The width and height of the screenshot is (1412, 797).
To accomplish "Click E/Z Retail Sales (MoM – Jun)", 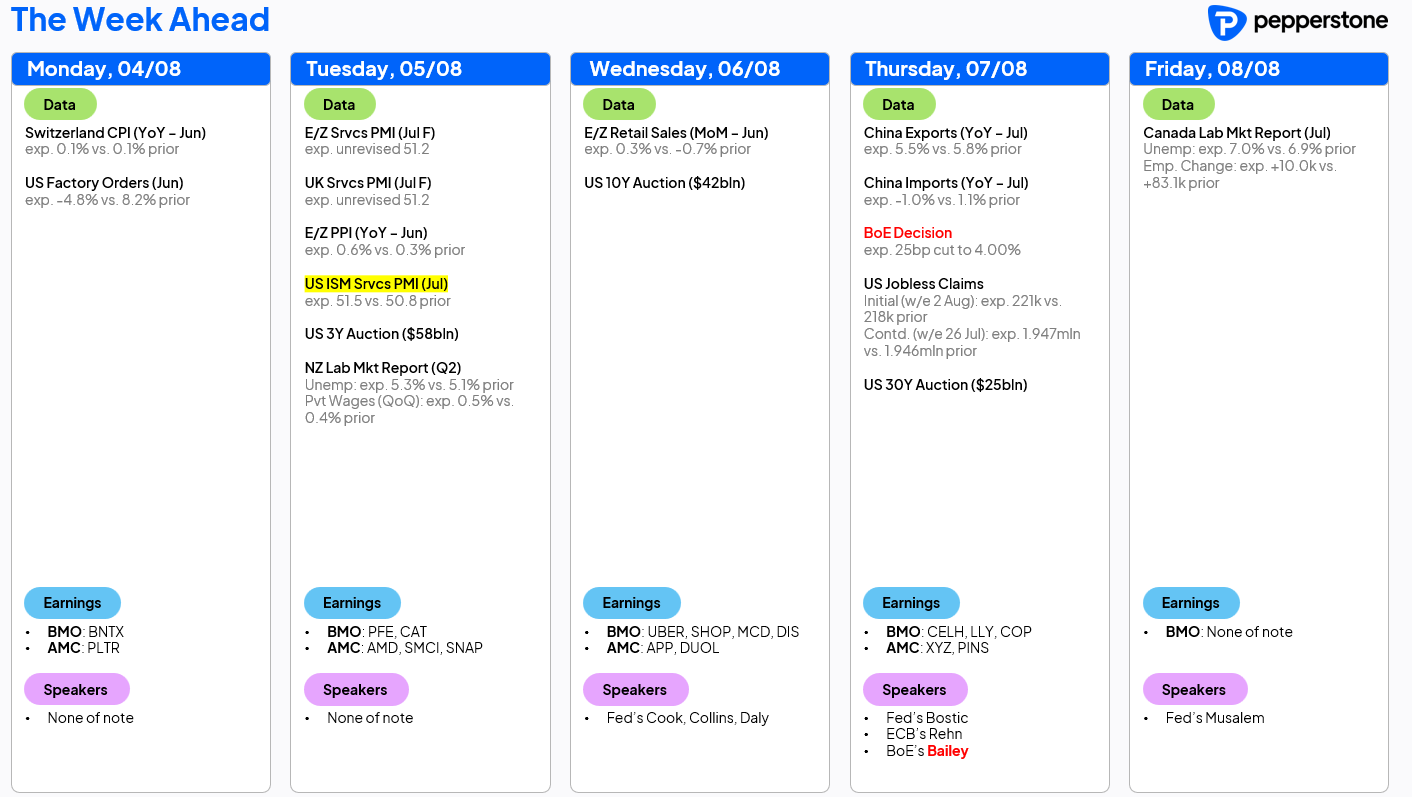I will coord(676,133).
